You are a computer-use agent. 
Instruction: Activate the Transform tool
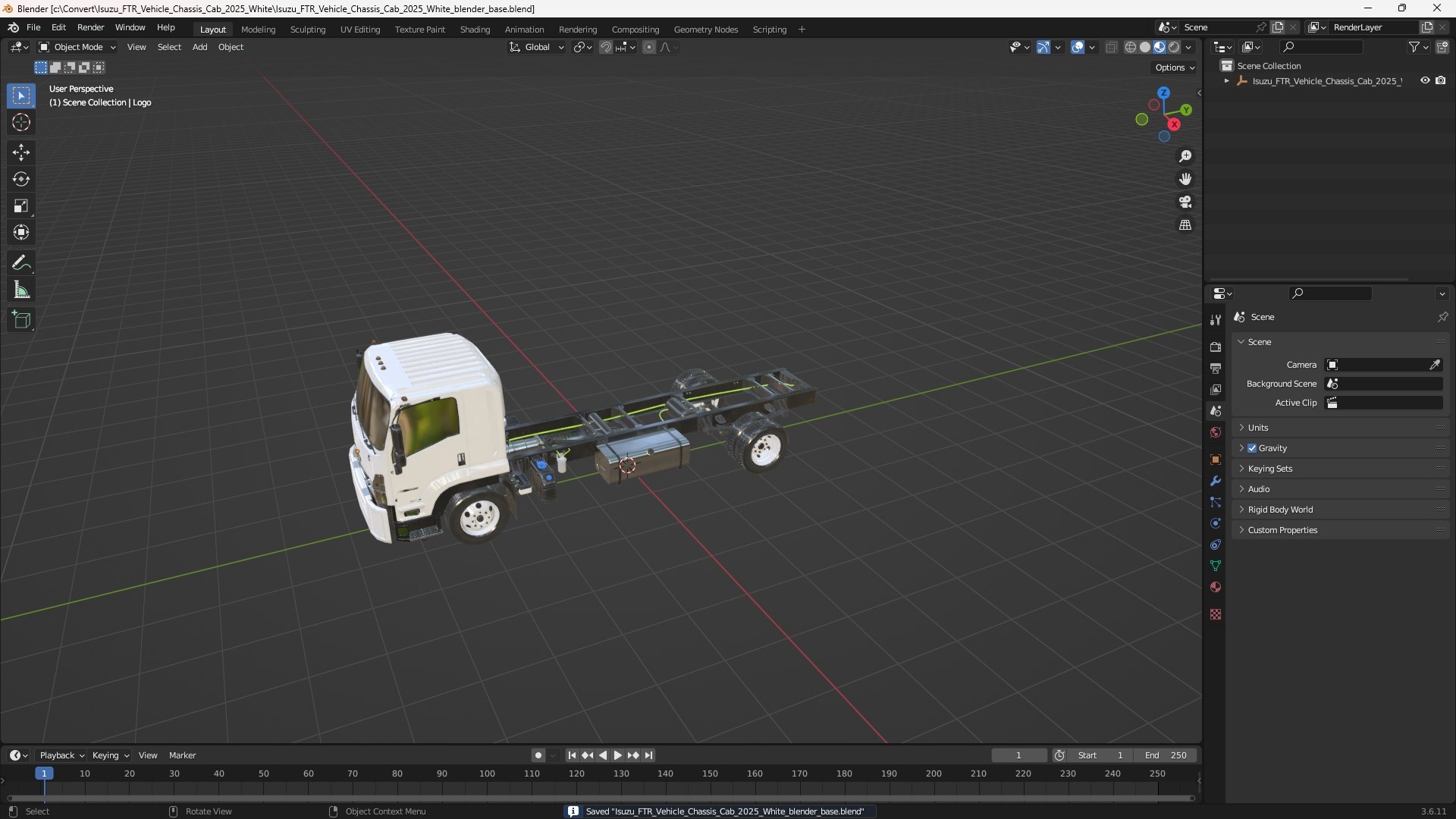[x=21, y=232]
